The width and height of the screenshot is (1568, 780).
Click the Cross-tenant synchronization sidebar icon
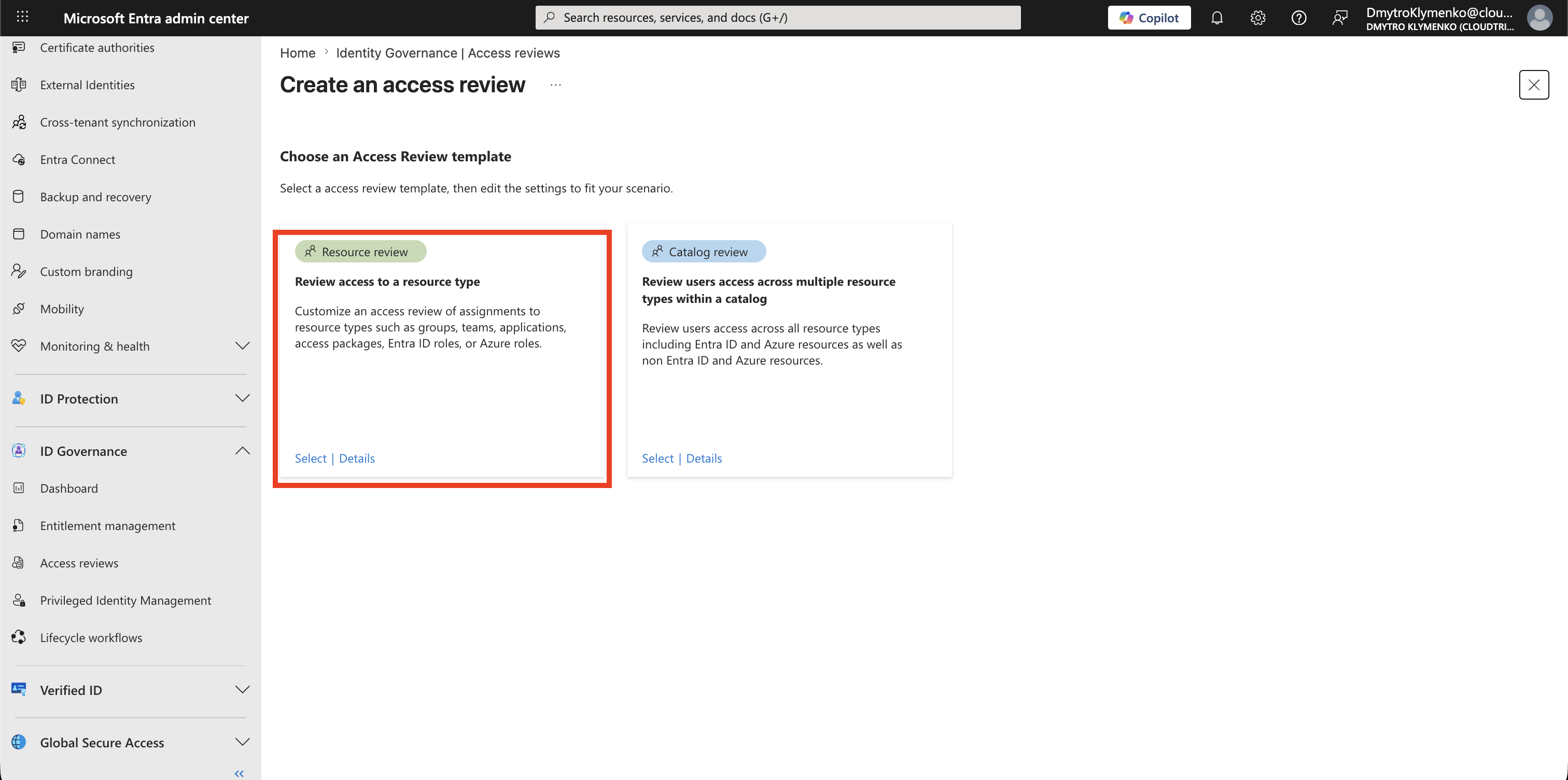tap(19, 122)
